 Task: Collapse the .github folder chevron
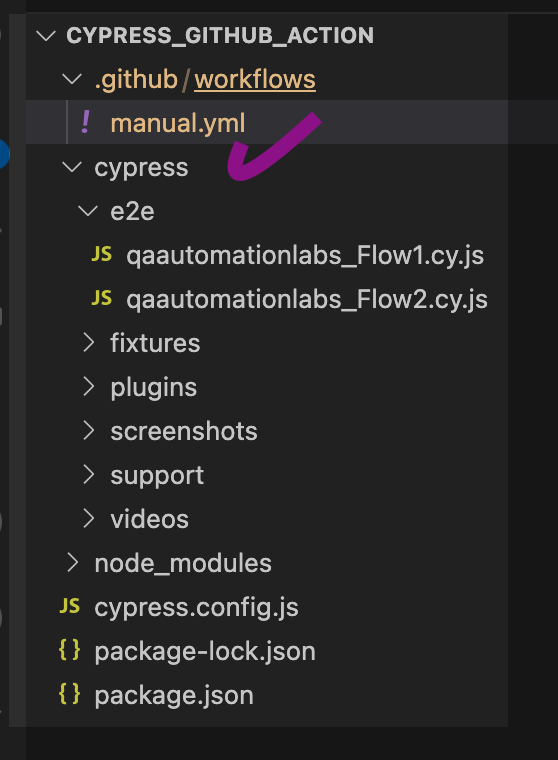[x=72, y=79]
